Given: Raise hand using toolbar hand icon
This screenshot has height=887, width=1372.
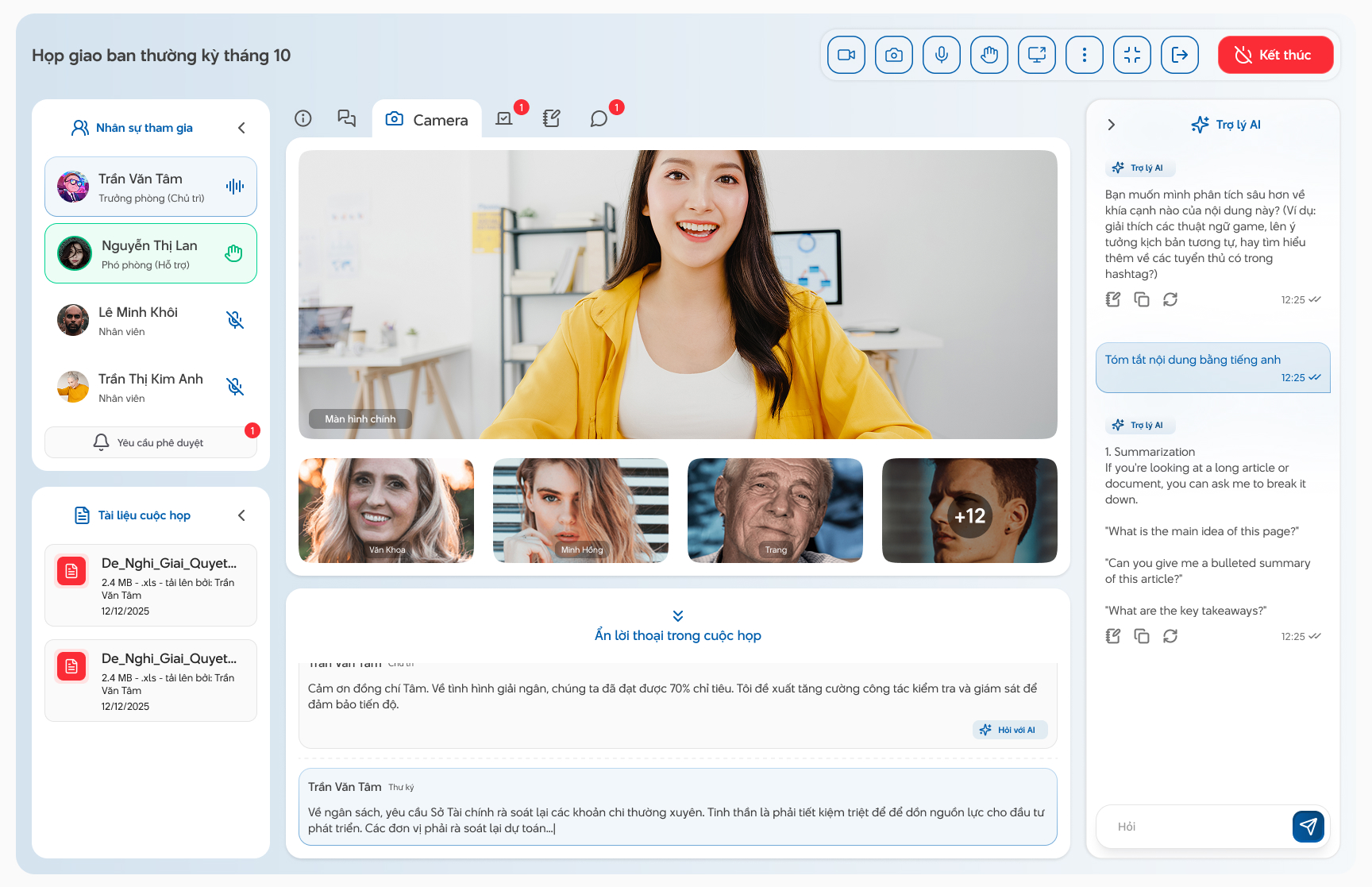Looking at the screenshot, I should click(989, 55).
